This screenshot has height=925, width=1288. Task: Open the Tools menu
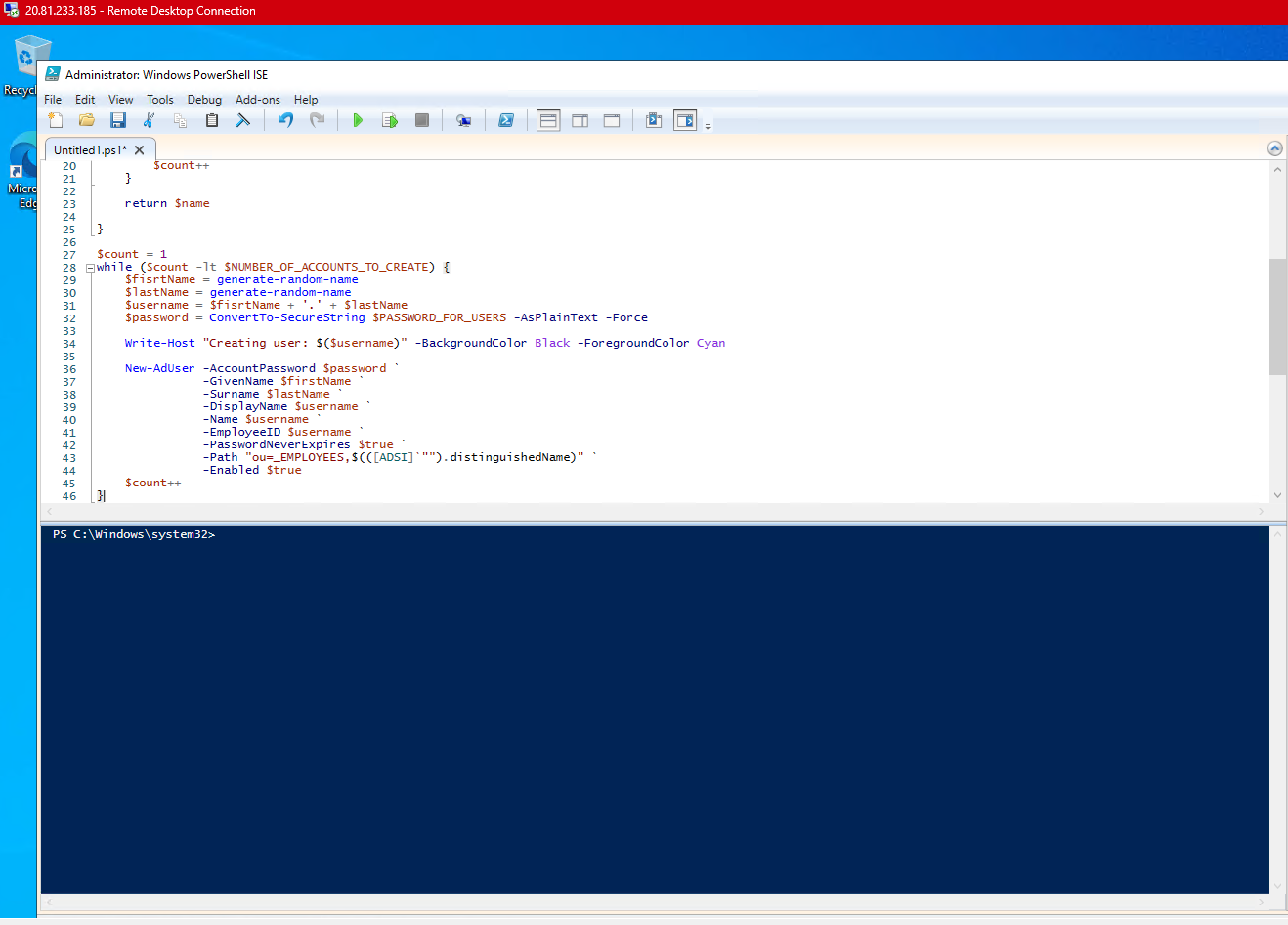[160, 100]
